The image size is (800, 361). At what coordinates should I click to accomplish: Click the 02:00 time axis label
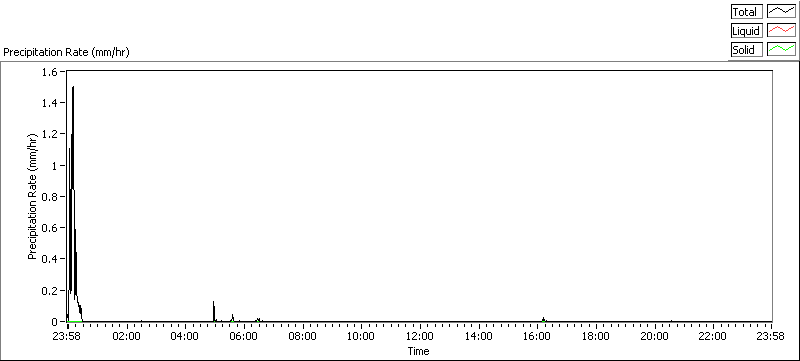coord(126,336)
